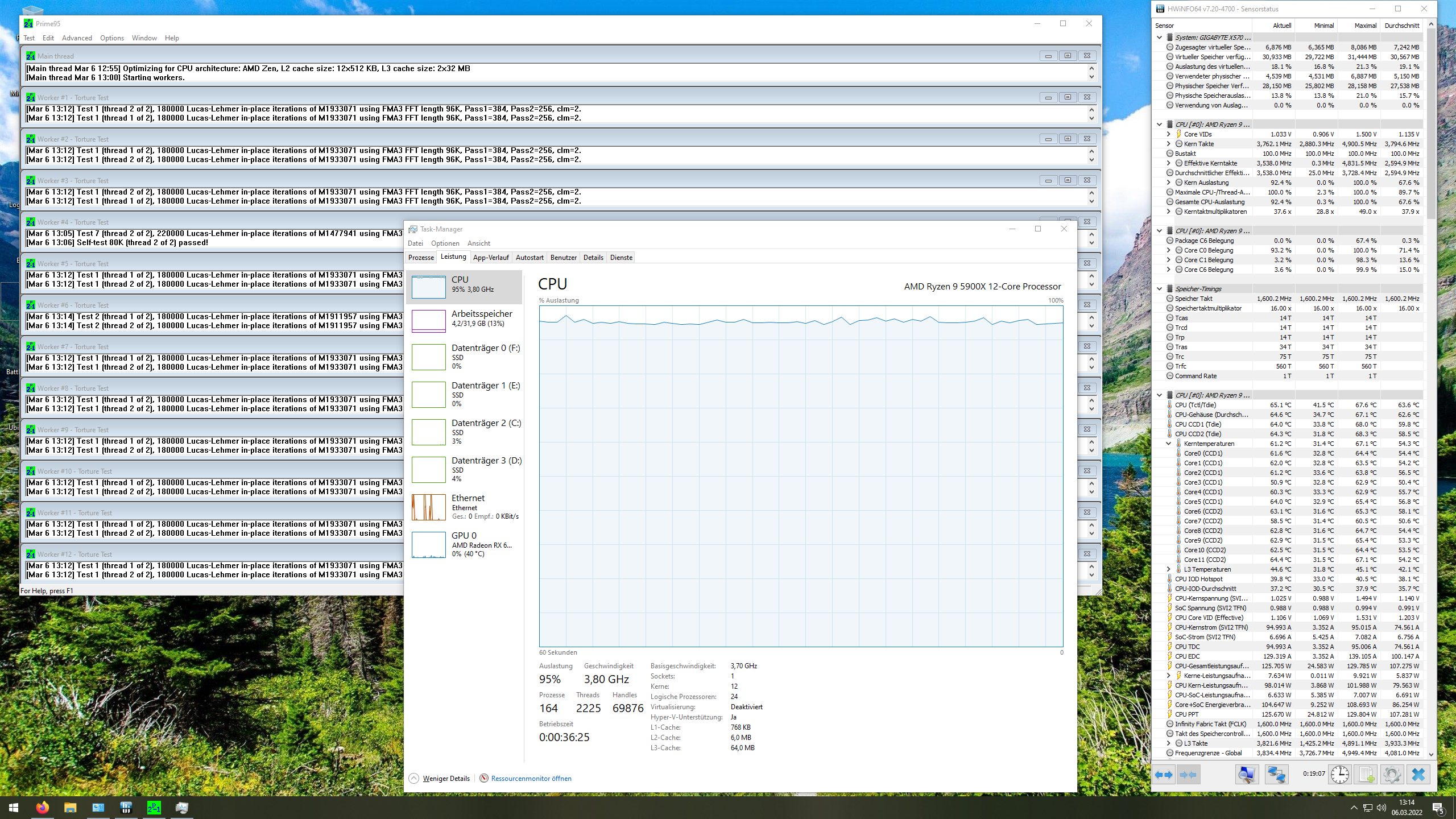Collapse the Kerntemperaturen tree node
Screen dimensions: 1456x819
1169,444
